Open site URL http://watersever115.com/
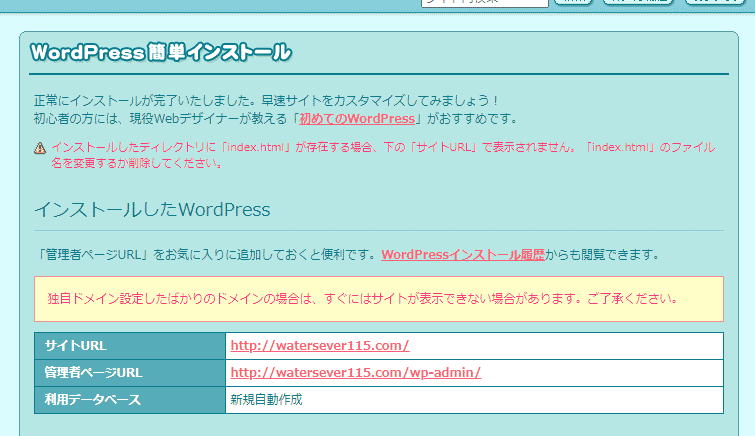This screenshot has width=755, height=436. (320, 345)
